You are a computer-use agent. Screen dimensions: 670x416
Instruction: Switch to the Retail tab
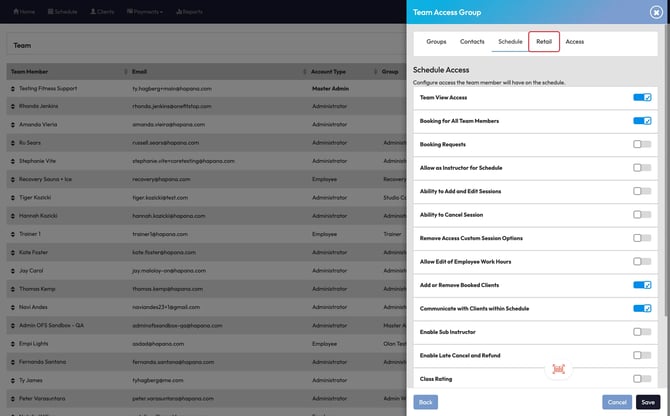(x=544, y=41)
